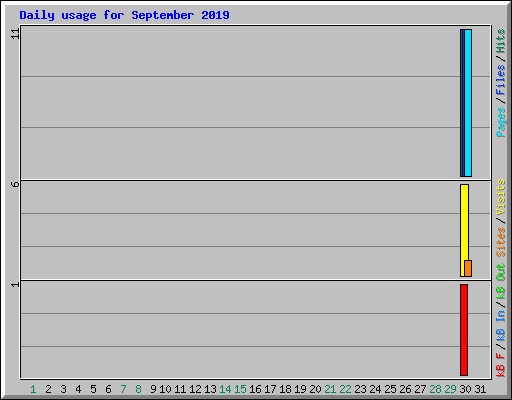The width and height of the screenshot is (512, 400).
Task: Click day 16 on the x-axis
Action: click(x=255, y=389)
